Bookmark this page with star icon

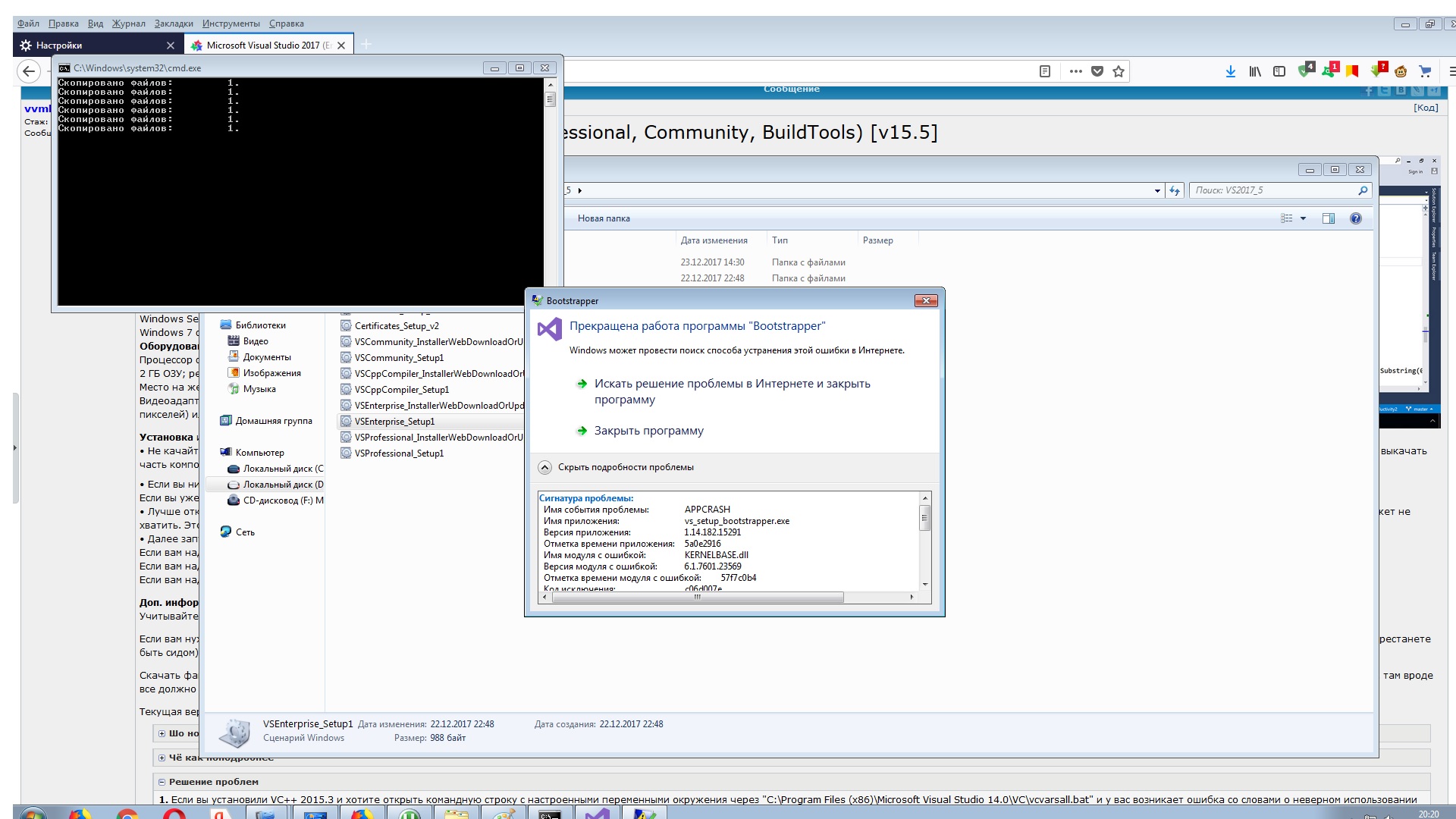point(1118,71)
